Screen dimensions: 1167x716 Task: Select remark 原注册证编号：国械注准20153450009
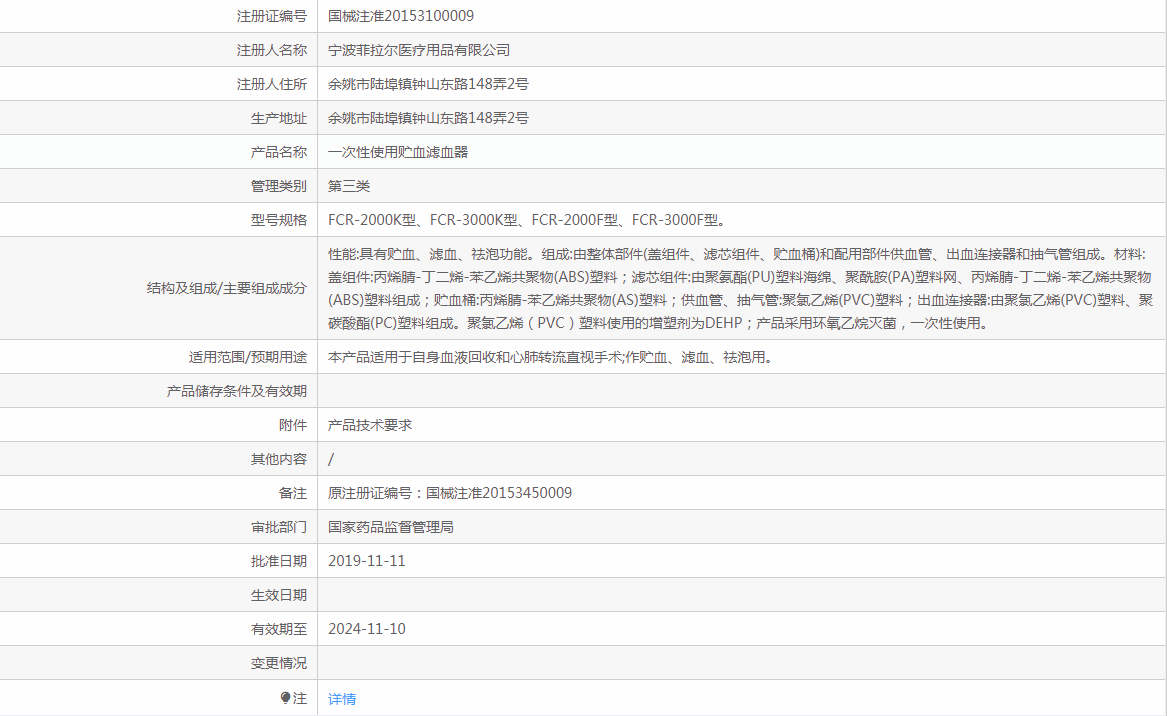450,493
